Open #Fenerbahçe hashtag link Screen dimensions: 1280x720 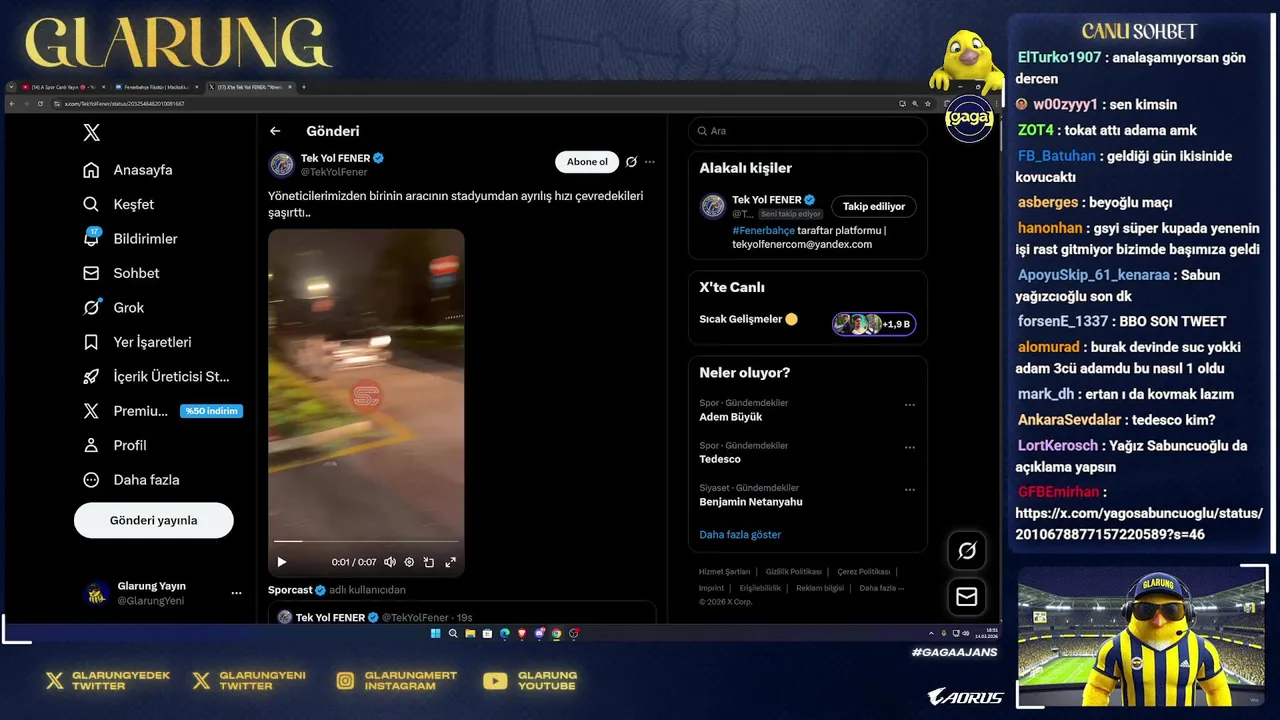[763, 230]
